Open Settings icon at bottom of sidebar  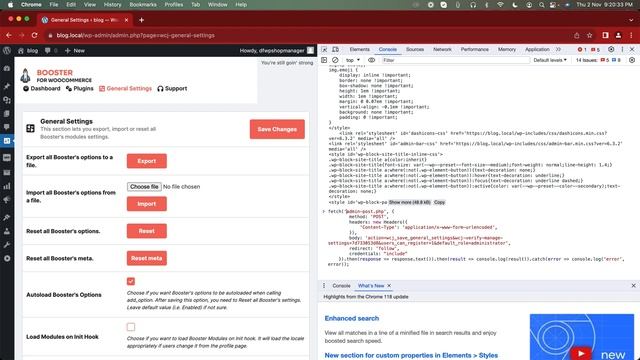pos(7,258)
